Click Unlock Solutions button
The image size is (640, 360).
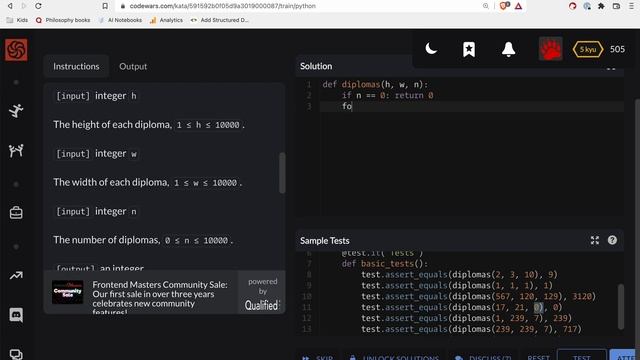click(394, 357)
